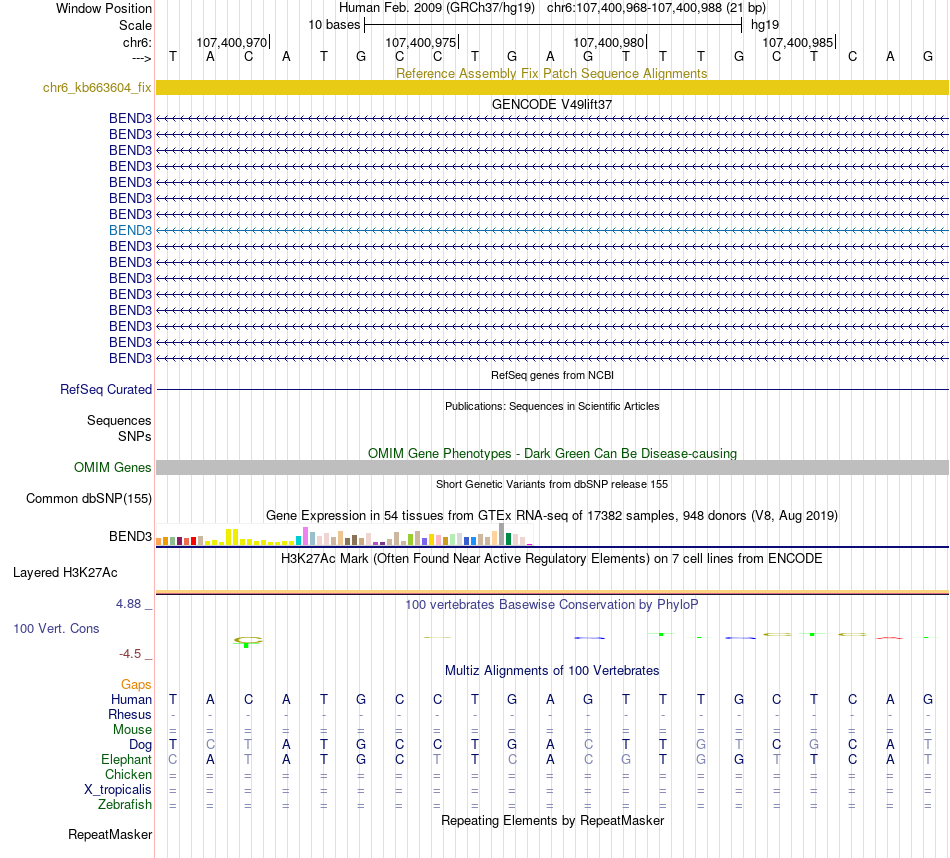
Task: Click the 107,400,985 position marker
Action: 798,42
